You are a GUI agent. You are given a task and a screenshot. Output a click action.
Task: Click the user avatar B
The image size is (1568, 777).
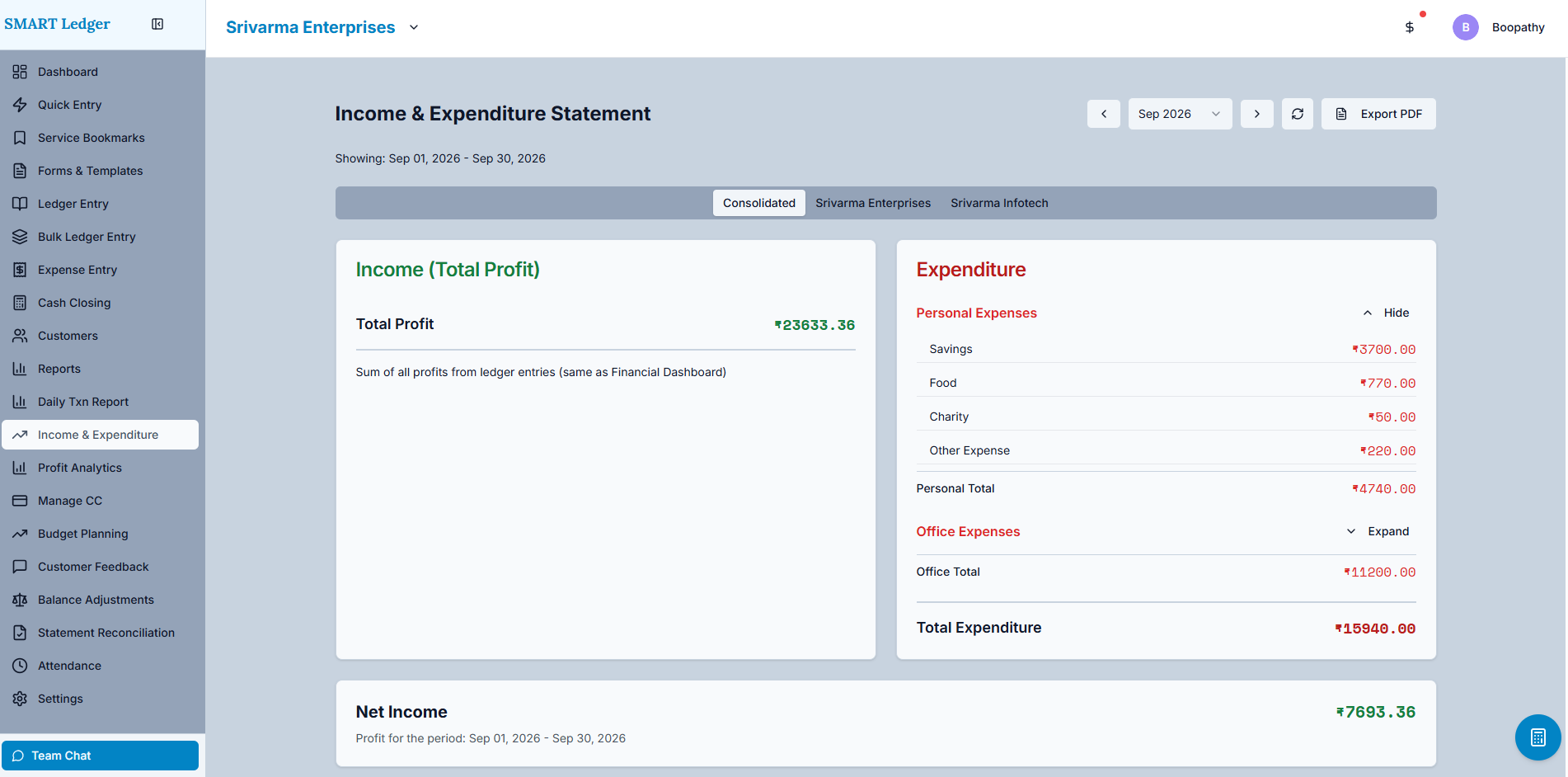(1466, 27)
